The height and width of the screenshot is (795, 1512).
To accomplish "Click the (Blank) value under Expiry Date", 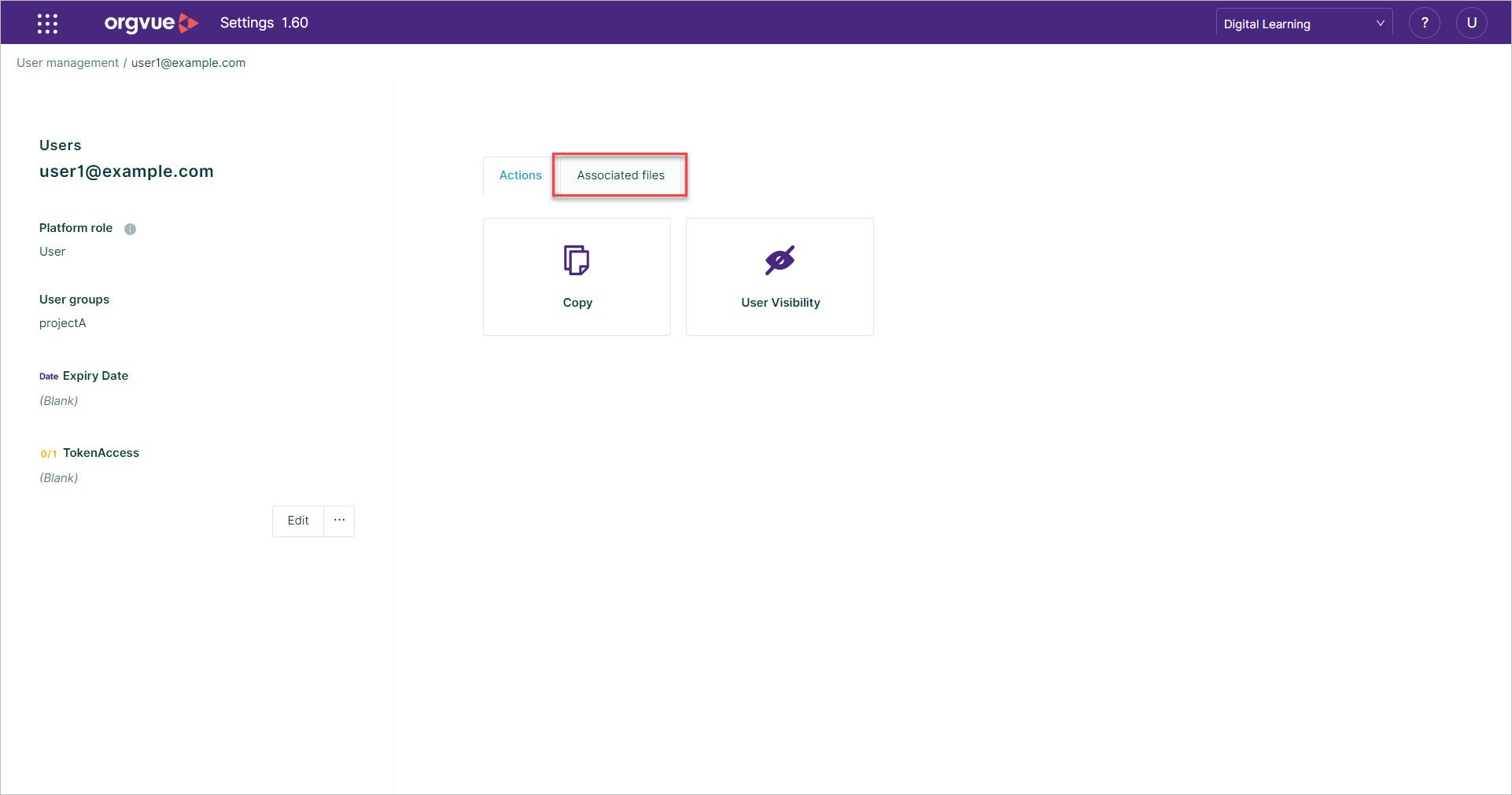I will click(x=59, y=401).
